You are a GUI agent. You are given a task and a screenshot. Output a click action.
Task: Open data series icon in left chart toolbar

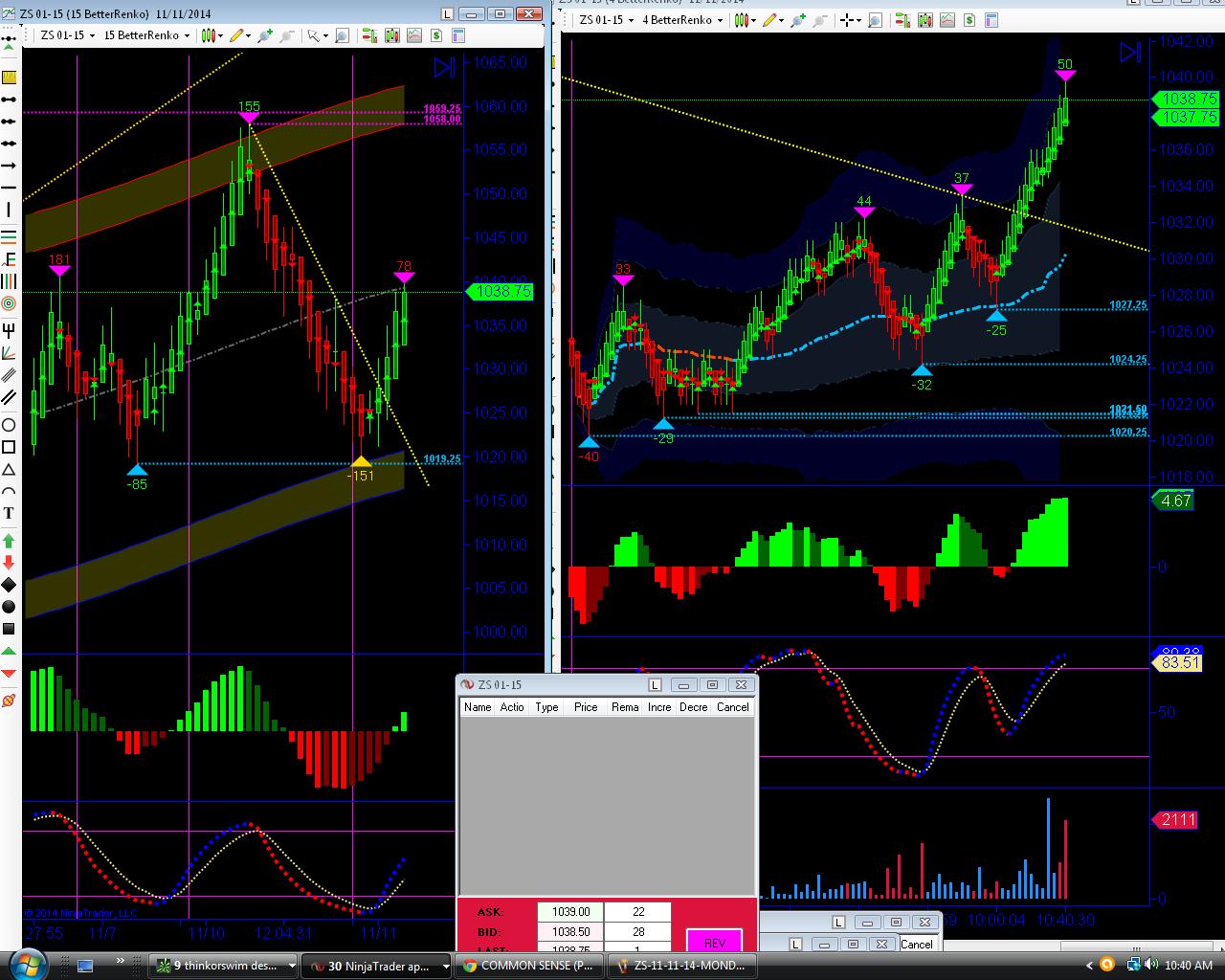click(392, 35)
